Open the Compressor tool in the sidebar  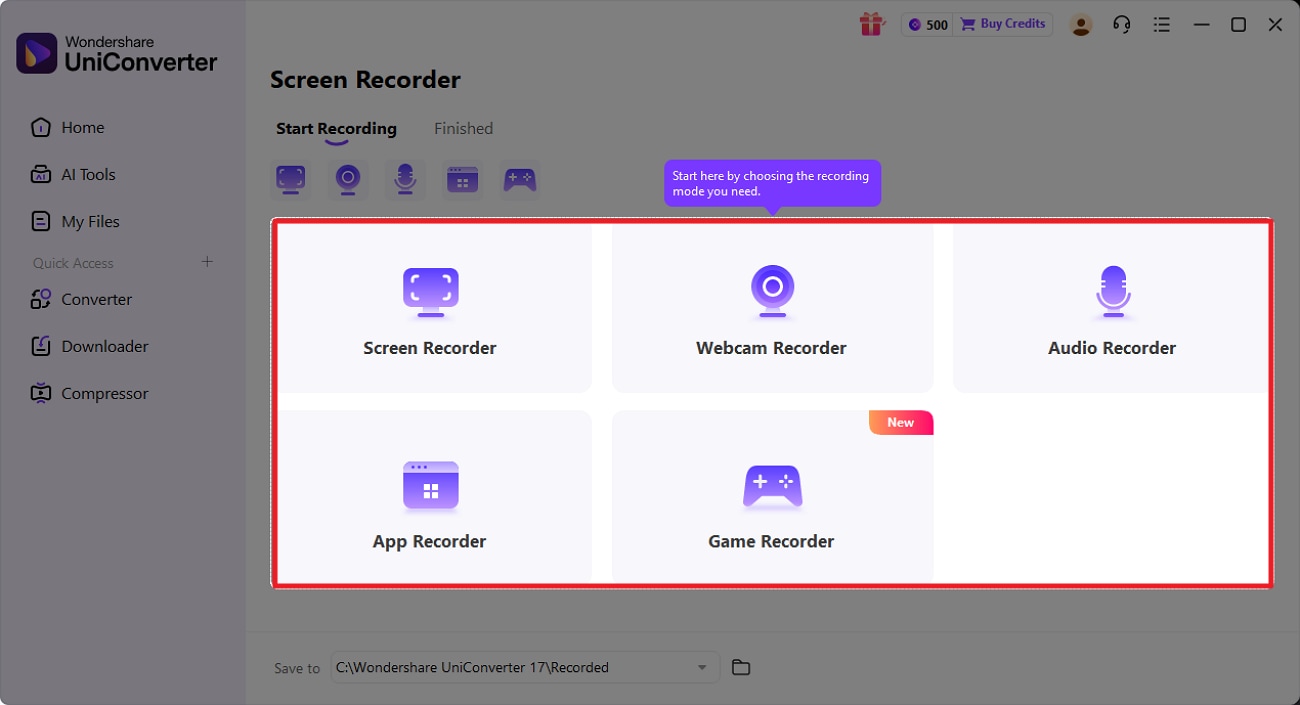pos(102,393)
